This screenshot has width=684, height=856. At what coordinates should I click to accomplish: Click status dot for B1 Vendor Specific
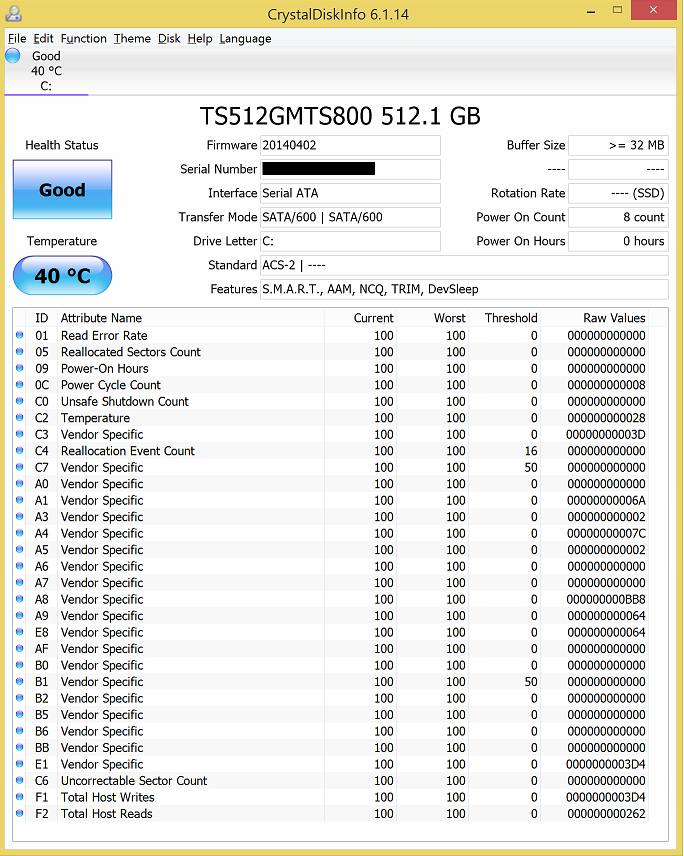point(20,681)
